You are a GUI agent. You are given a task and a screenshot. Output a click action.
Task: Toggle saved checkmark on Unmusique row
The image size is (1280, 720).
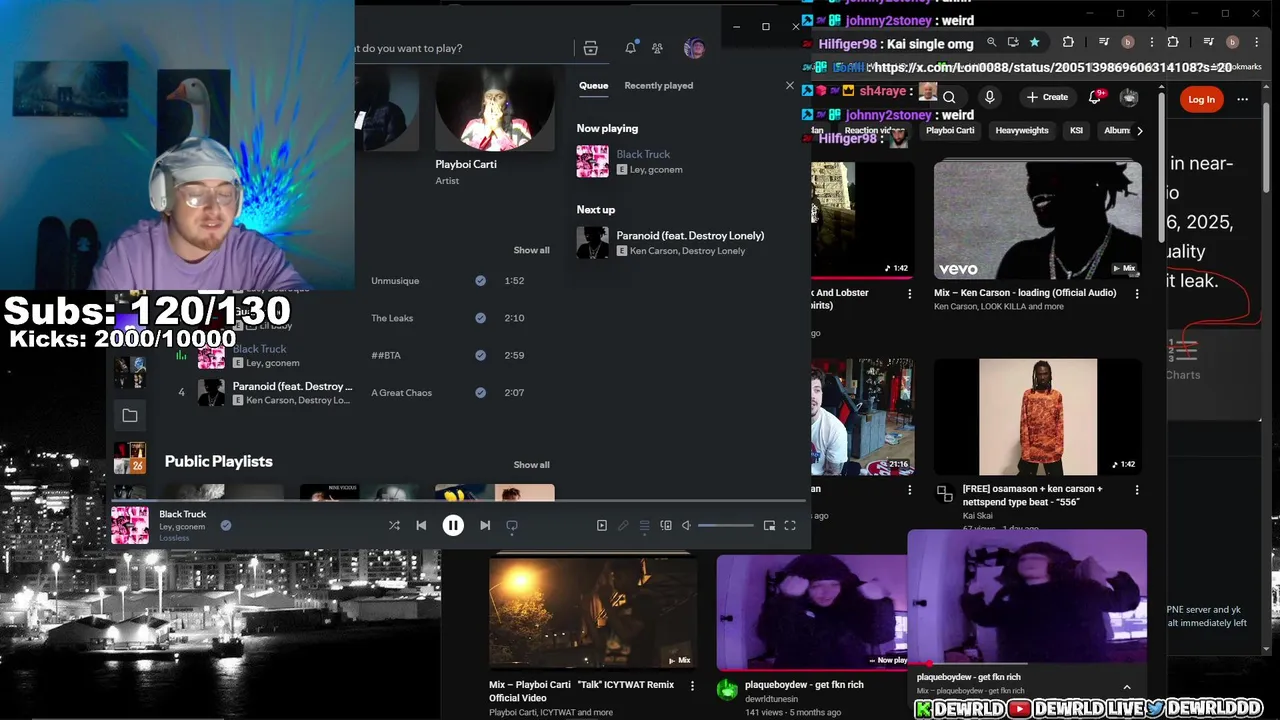coord(481,281)
